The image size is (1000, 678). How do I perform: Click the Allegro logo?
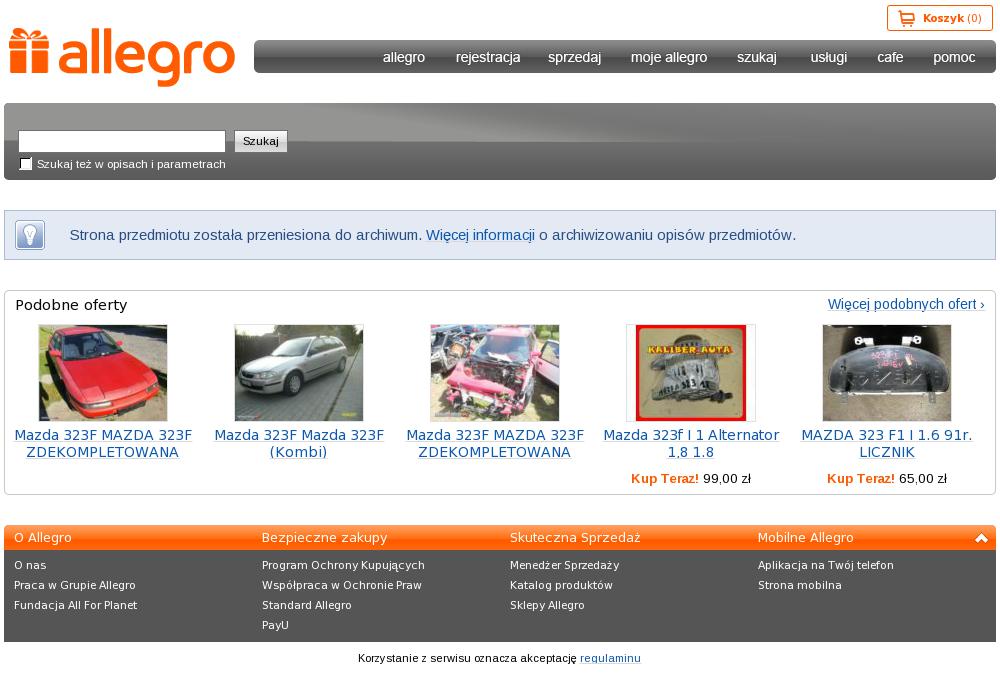122,57
